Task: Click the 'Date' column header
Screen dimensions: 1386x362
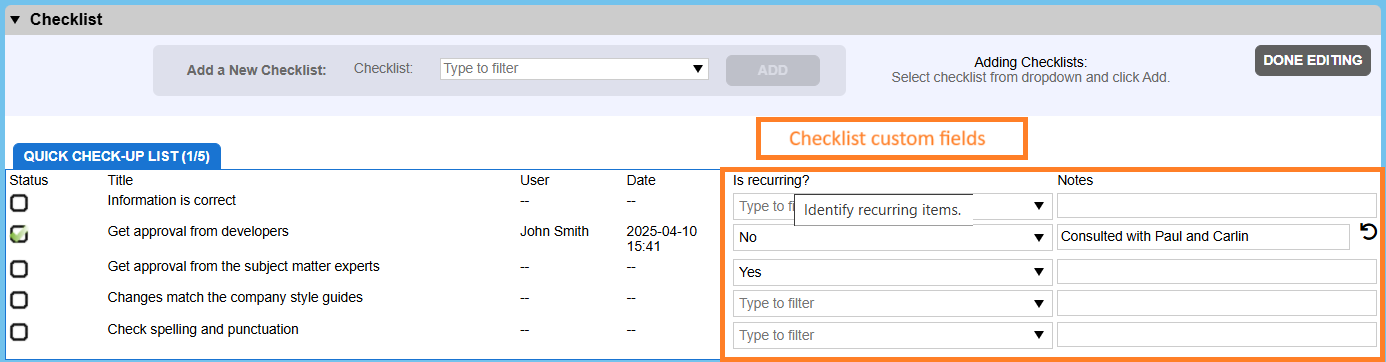Action: tap(641, 181)
